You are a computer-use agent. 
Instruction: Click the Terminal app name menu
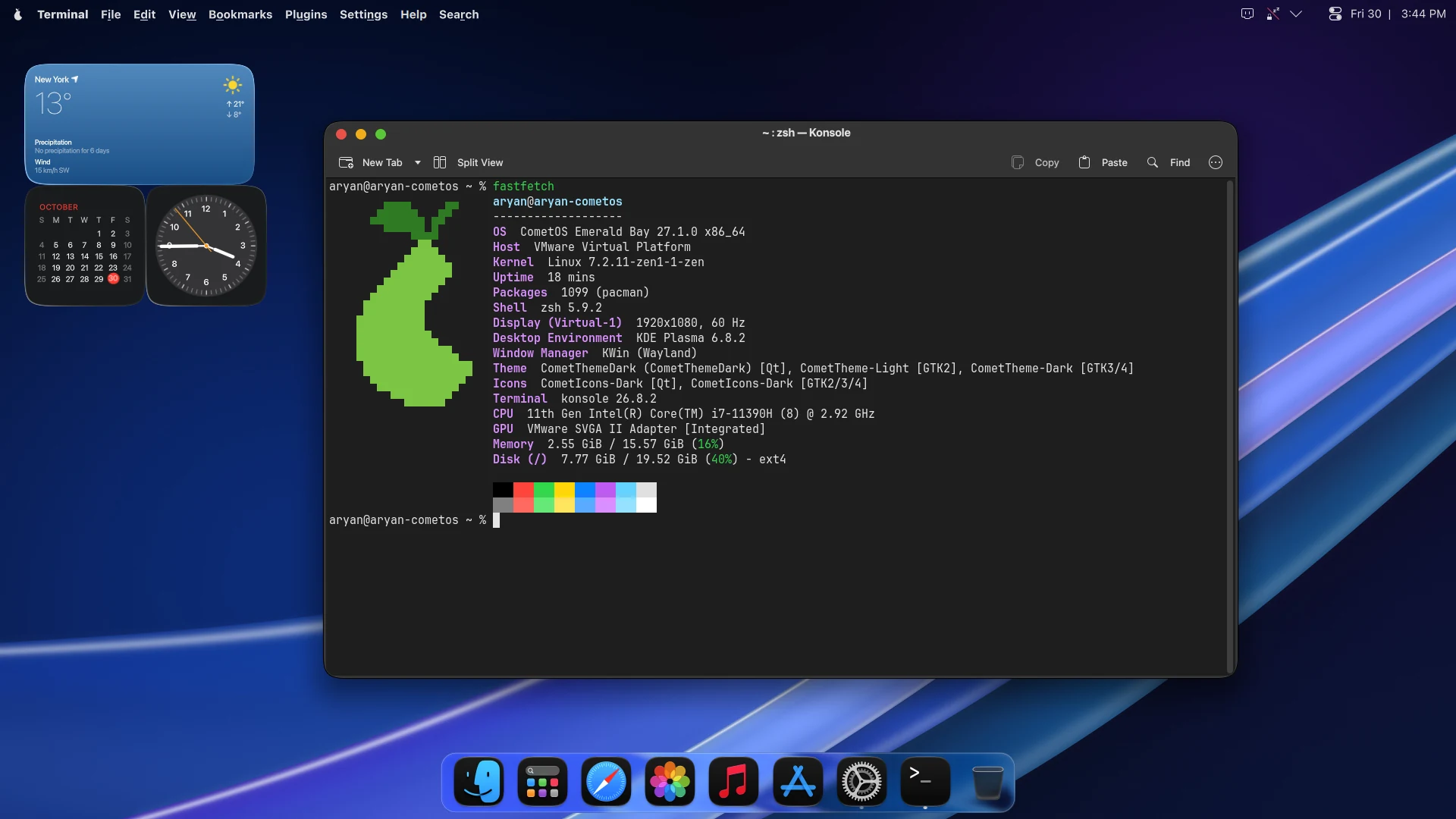63,14
